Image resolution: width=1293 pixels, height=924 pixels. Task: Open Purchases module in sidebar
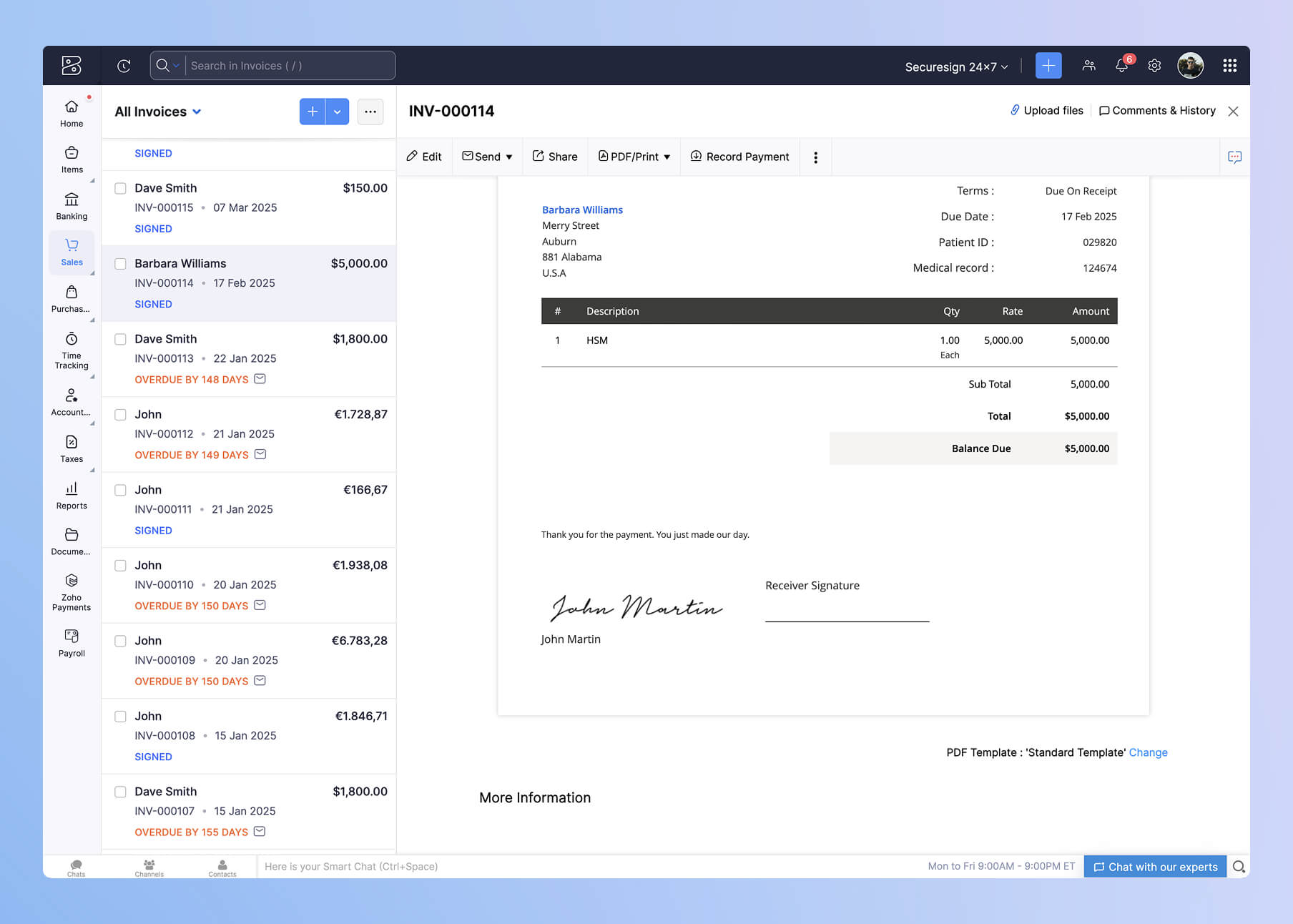pos(72,299)
